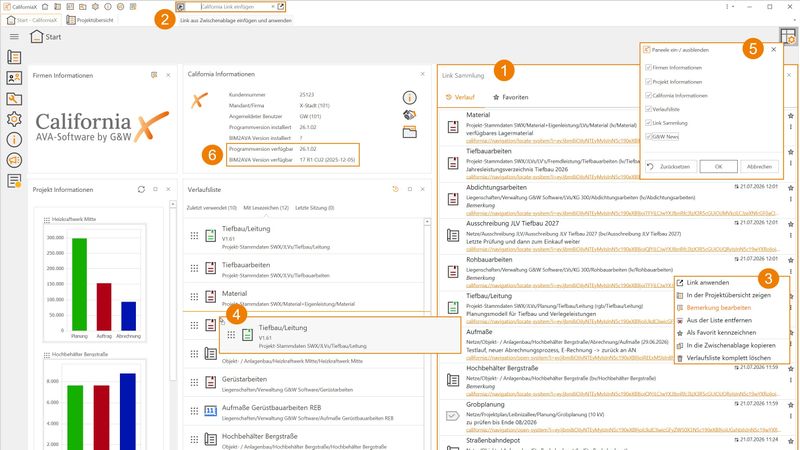Toggle G&W News checkbox
This screenshot has height=450, width=800.
click(x=648, y=137)
